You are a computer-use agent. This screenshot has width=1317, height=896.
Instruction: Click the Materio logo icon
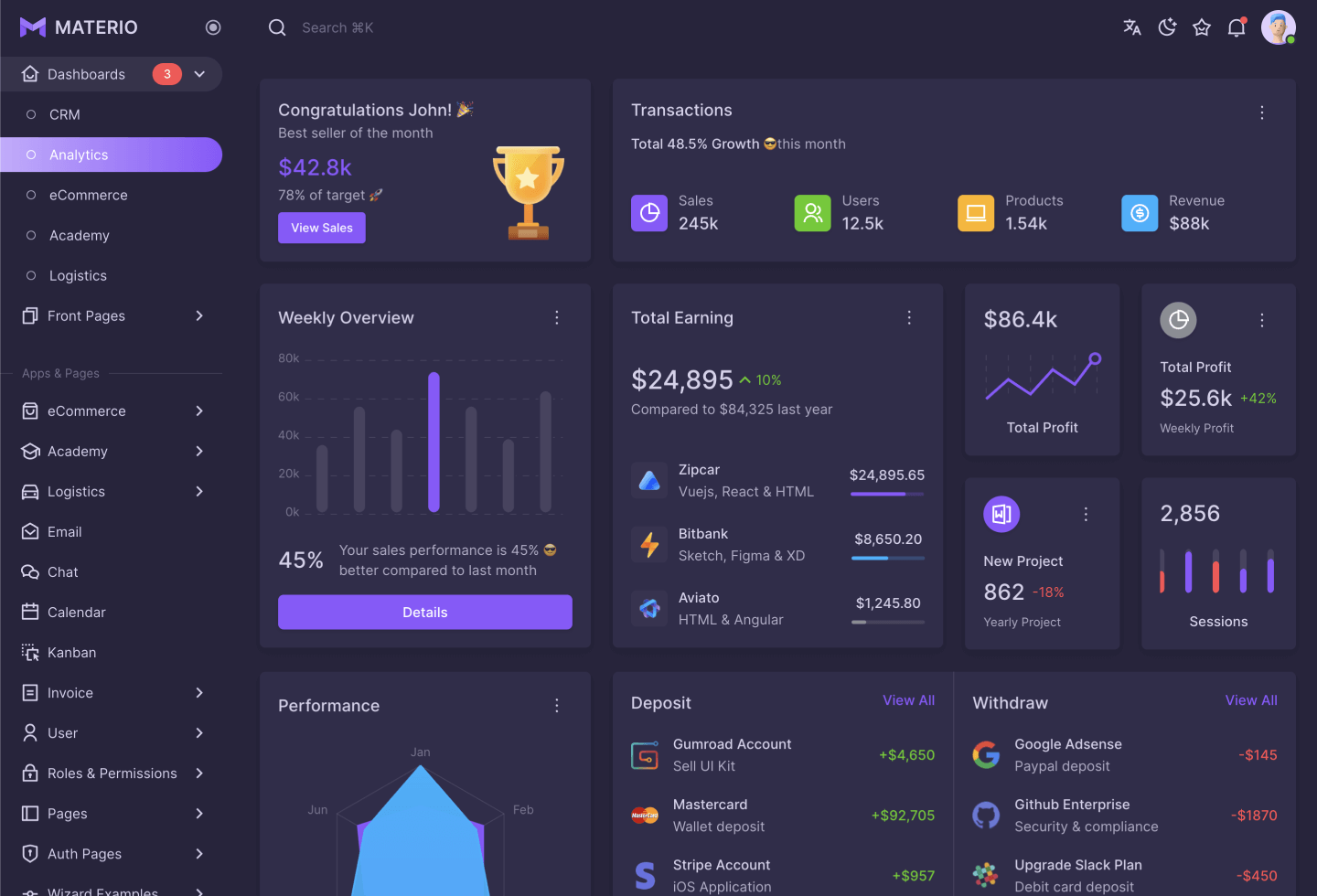(x=33, y=27)
